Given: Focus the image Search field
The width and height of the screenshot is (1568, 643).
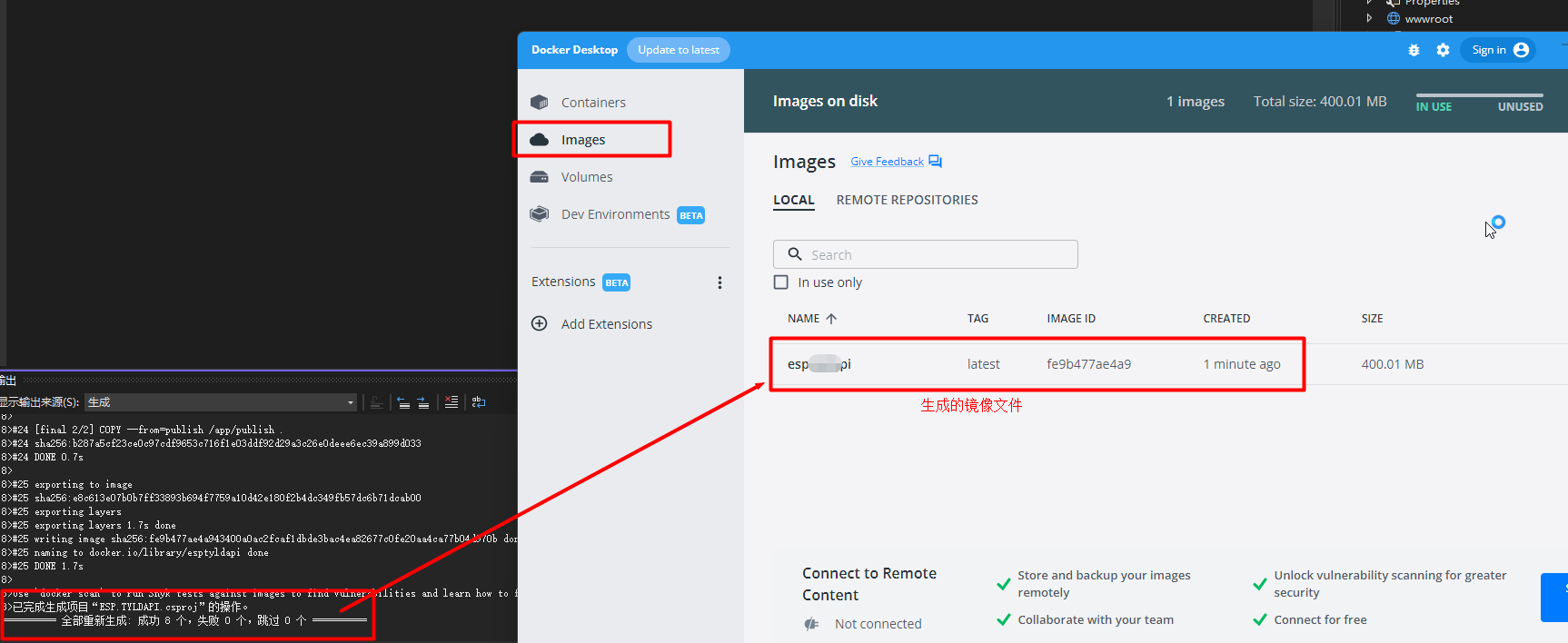Looking at the screenshot, I should click(925, 254).
